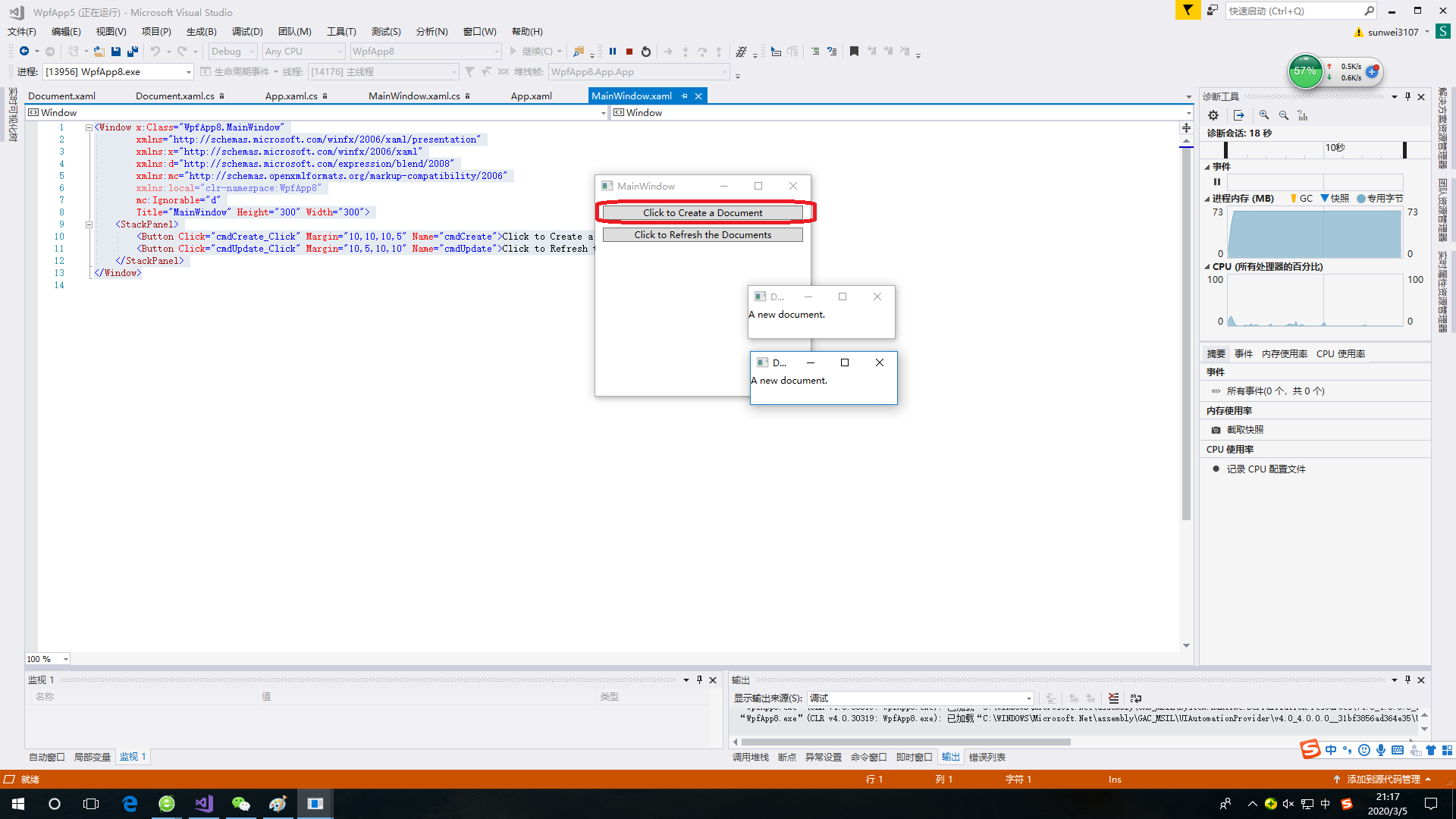Image resolution: width=1456 pixels, height=819 pixels.
Task: Pause events track in diagnostics panel
Action: 1217,182
